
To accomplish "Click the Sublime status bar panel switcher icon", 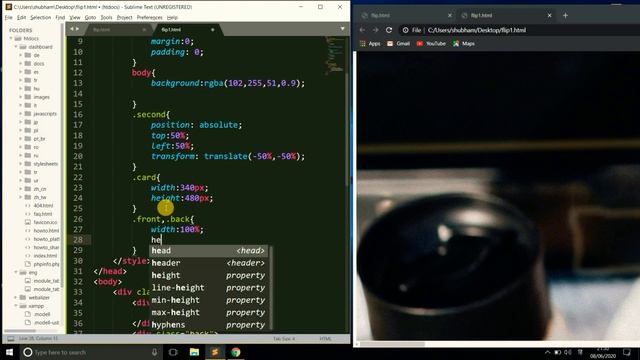I will [x=11, y=339].
